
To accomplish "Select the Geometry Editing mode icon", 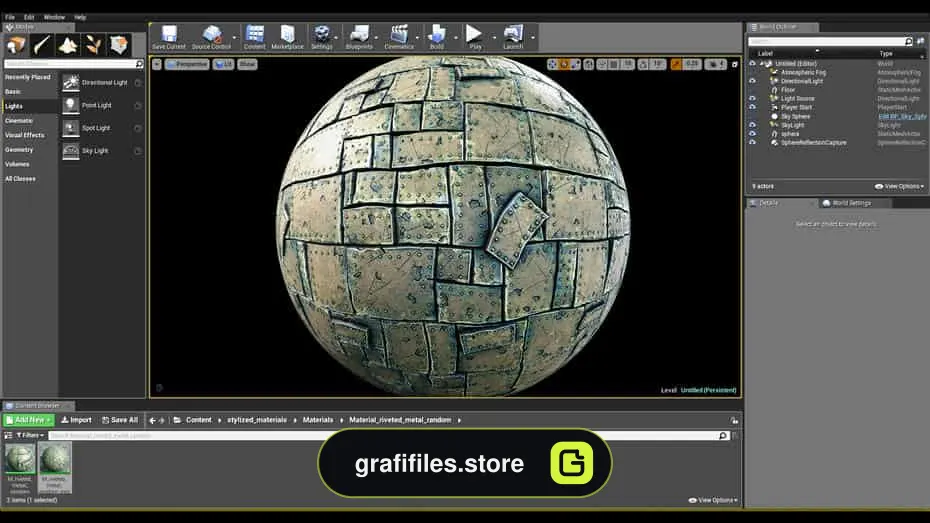I will click(x=119, y=45).
